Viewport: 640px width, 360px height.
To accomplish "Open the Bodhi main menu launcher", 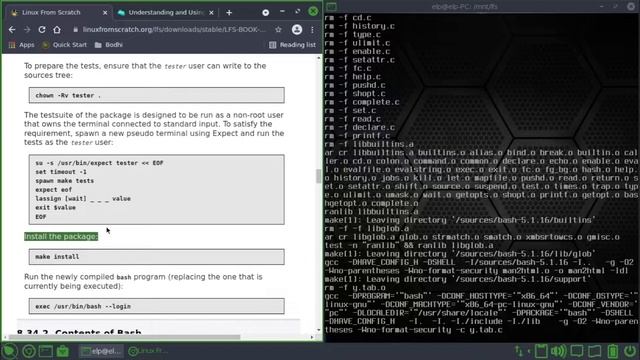I will (x=10, y=351).
